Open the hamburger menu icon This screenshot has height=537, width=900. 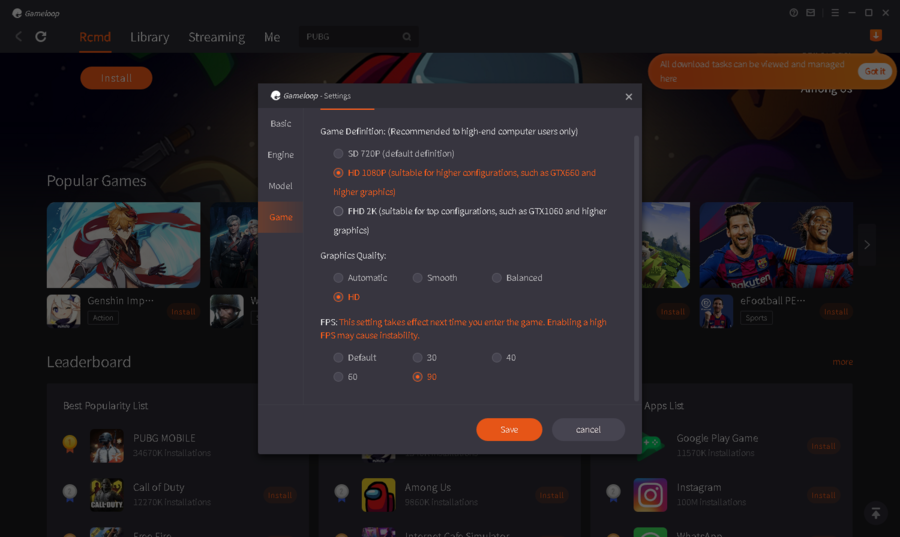(x=835, y=13)
